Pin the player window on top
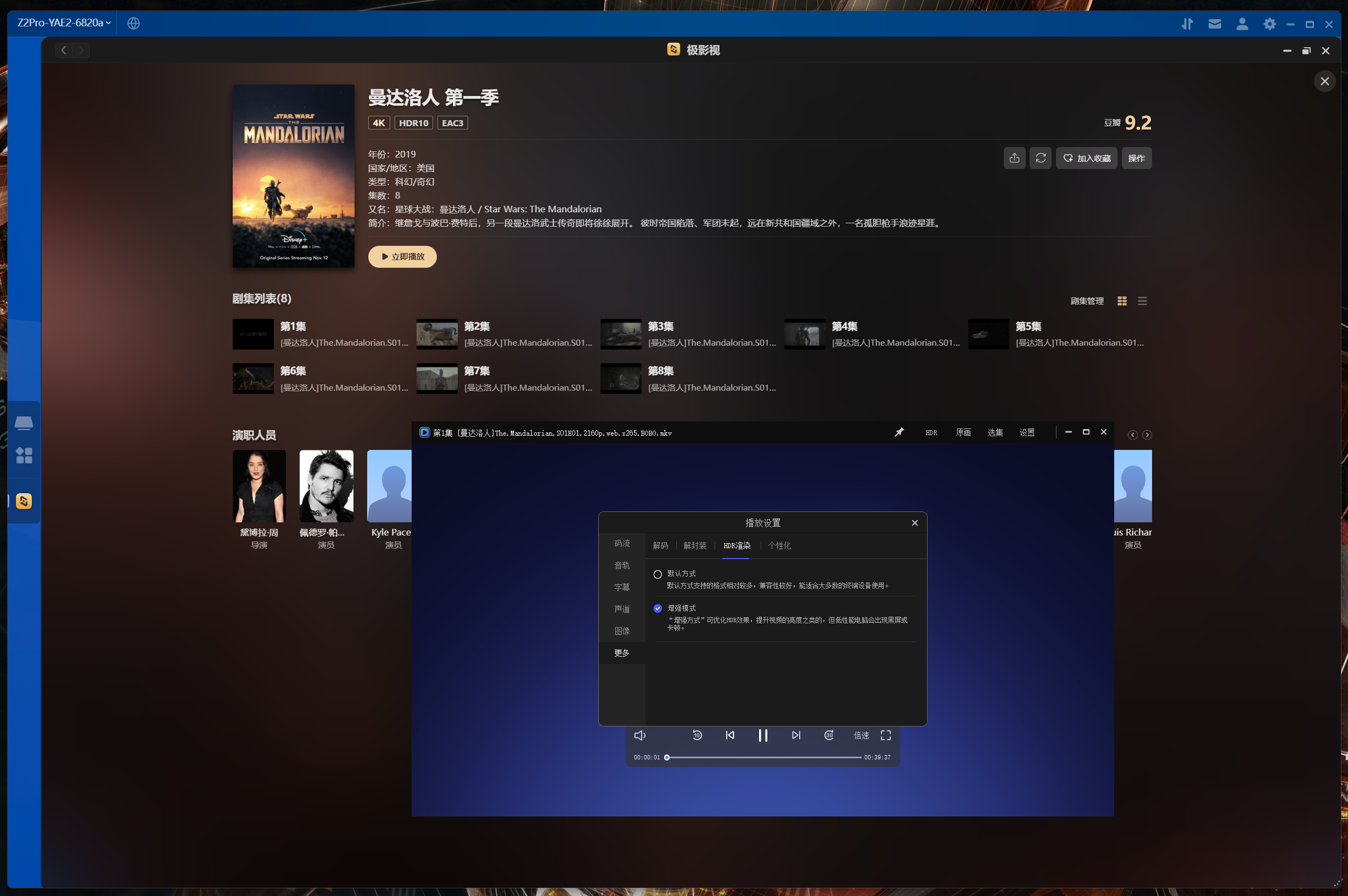This screenshot has height=896, width=1348. pos(899,432)
